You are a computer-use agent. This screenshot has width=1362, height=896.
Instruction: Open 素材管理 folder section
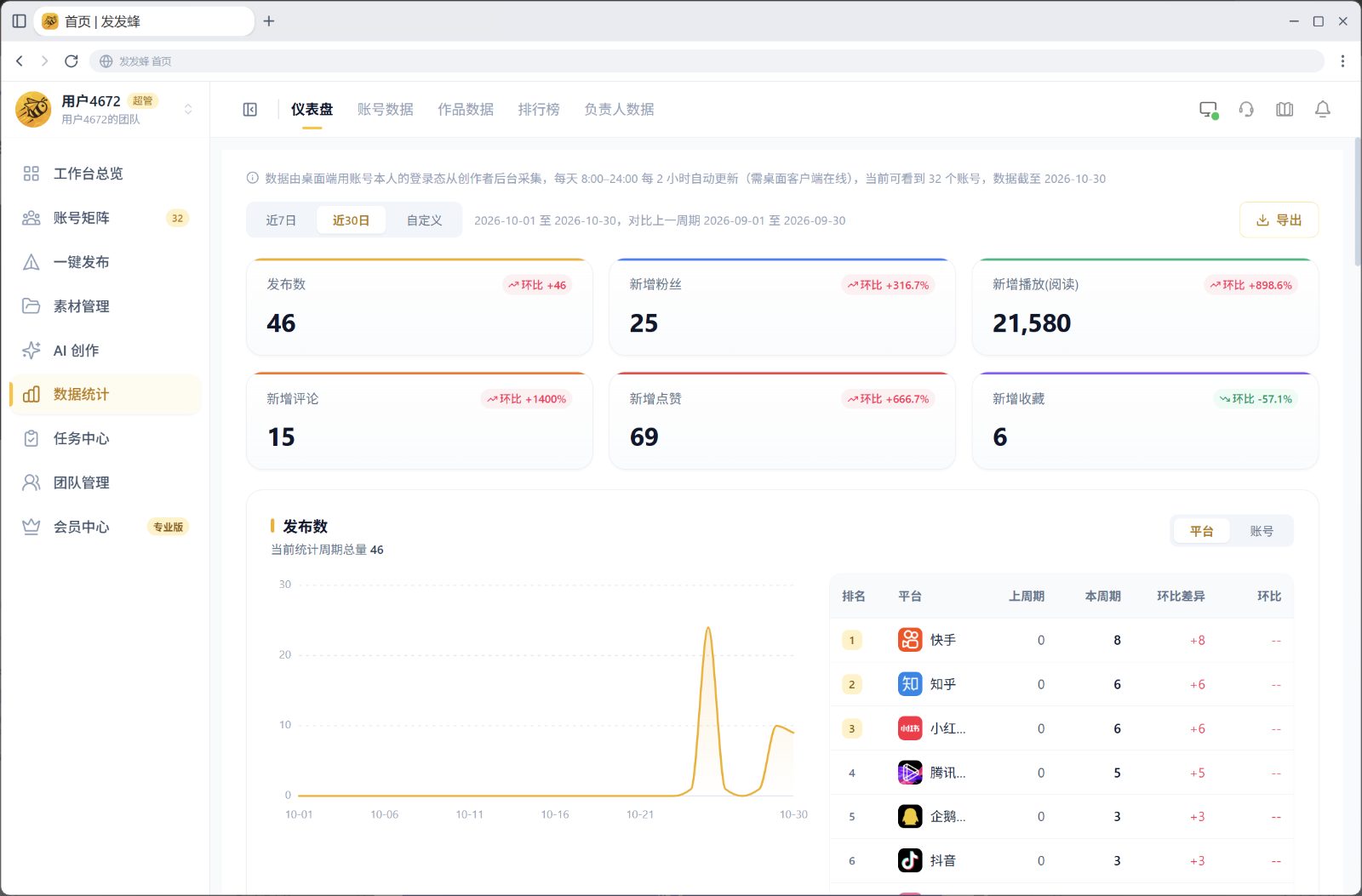point(105,306)
